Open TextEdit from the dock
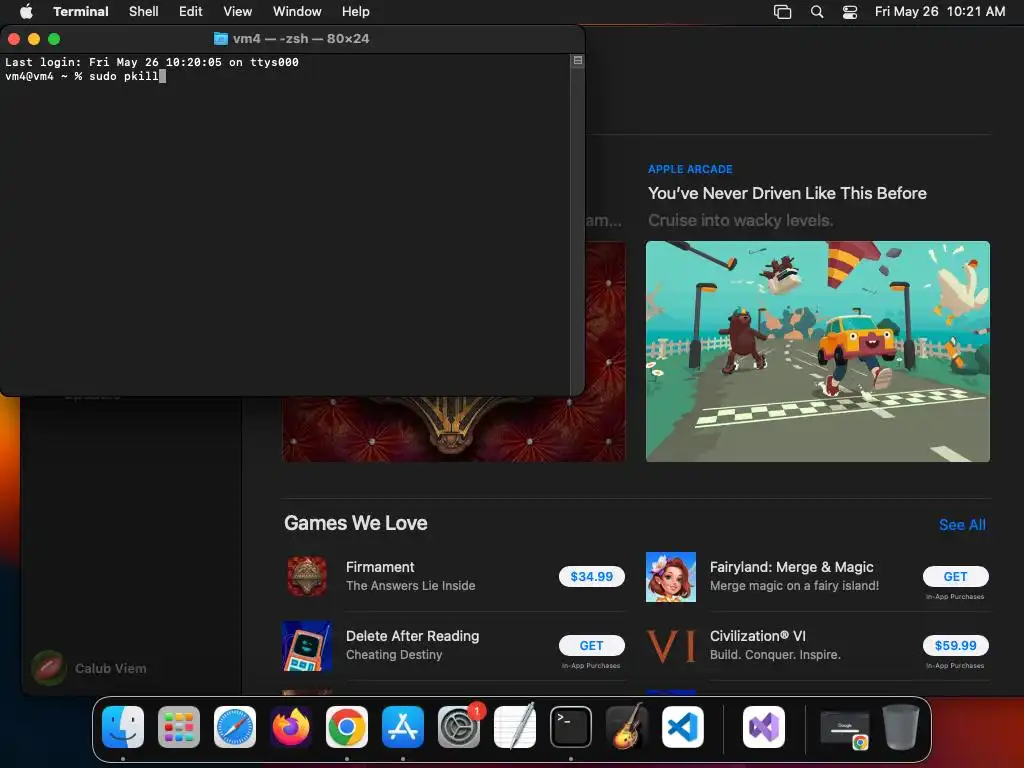Viewport: 1024px width, 768px height. point(515,727)
